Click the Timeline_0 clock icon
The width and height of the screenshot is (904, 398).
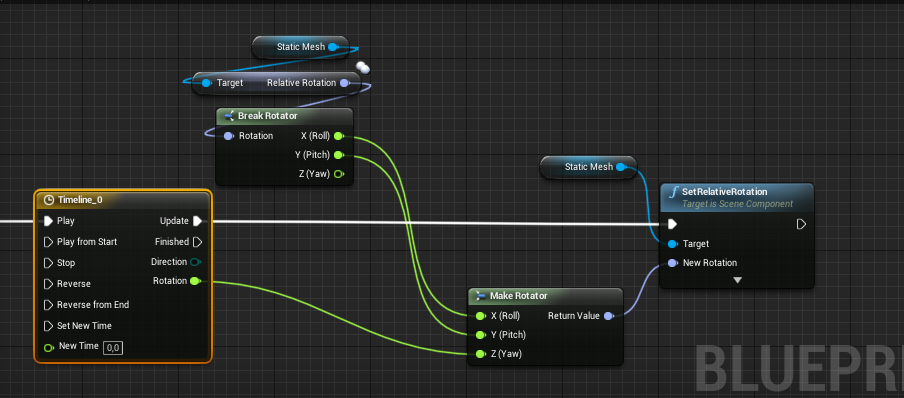tap(49, 200)
